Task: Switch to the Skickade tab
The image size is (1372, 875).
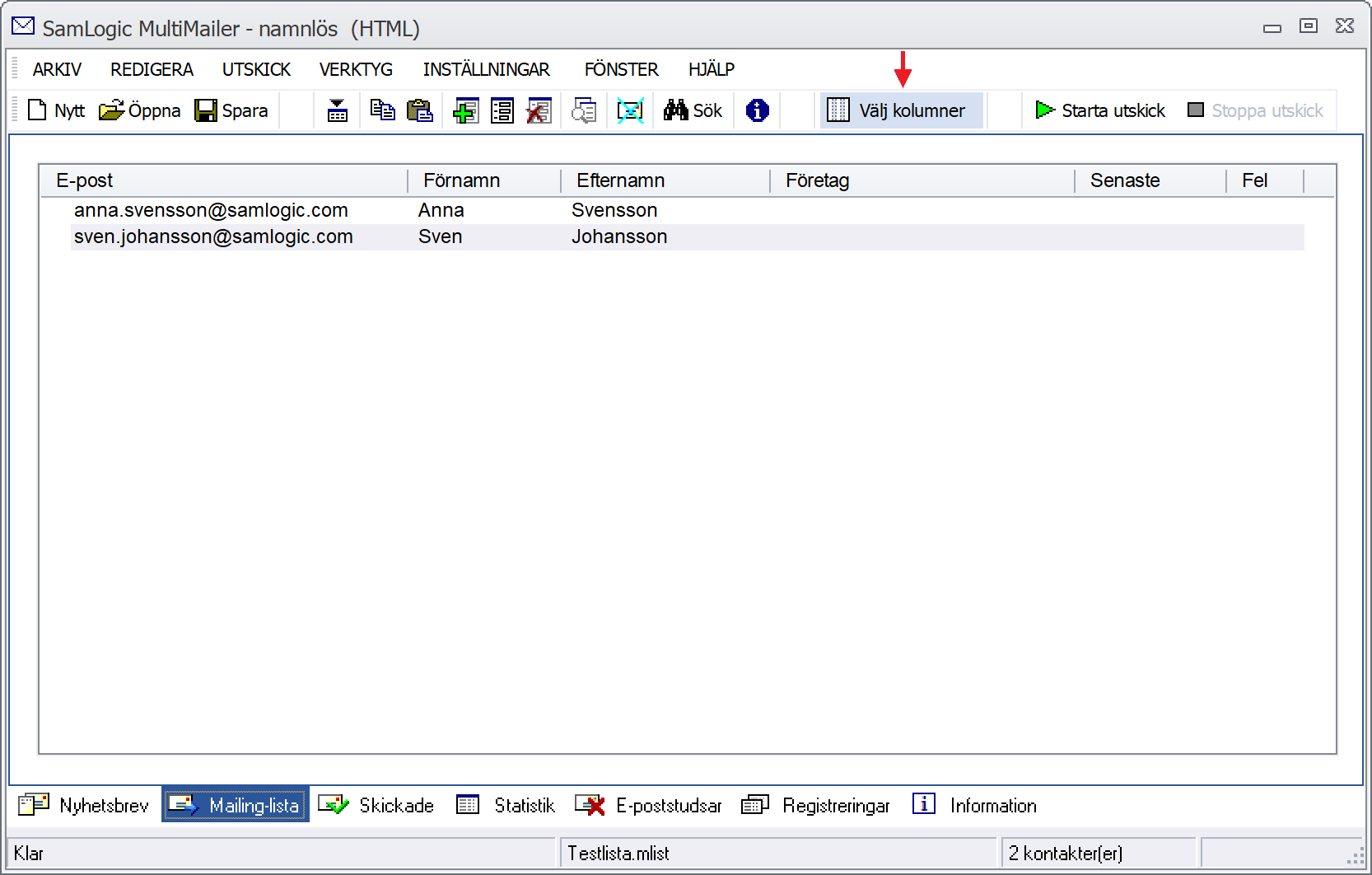Action: [x=376, y=805]
